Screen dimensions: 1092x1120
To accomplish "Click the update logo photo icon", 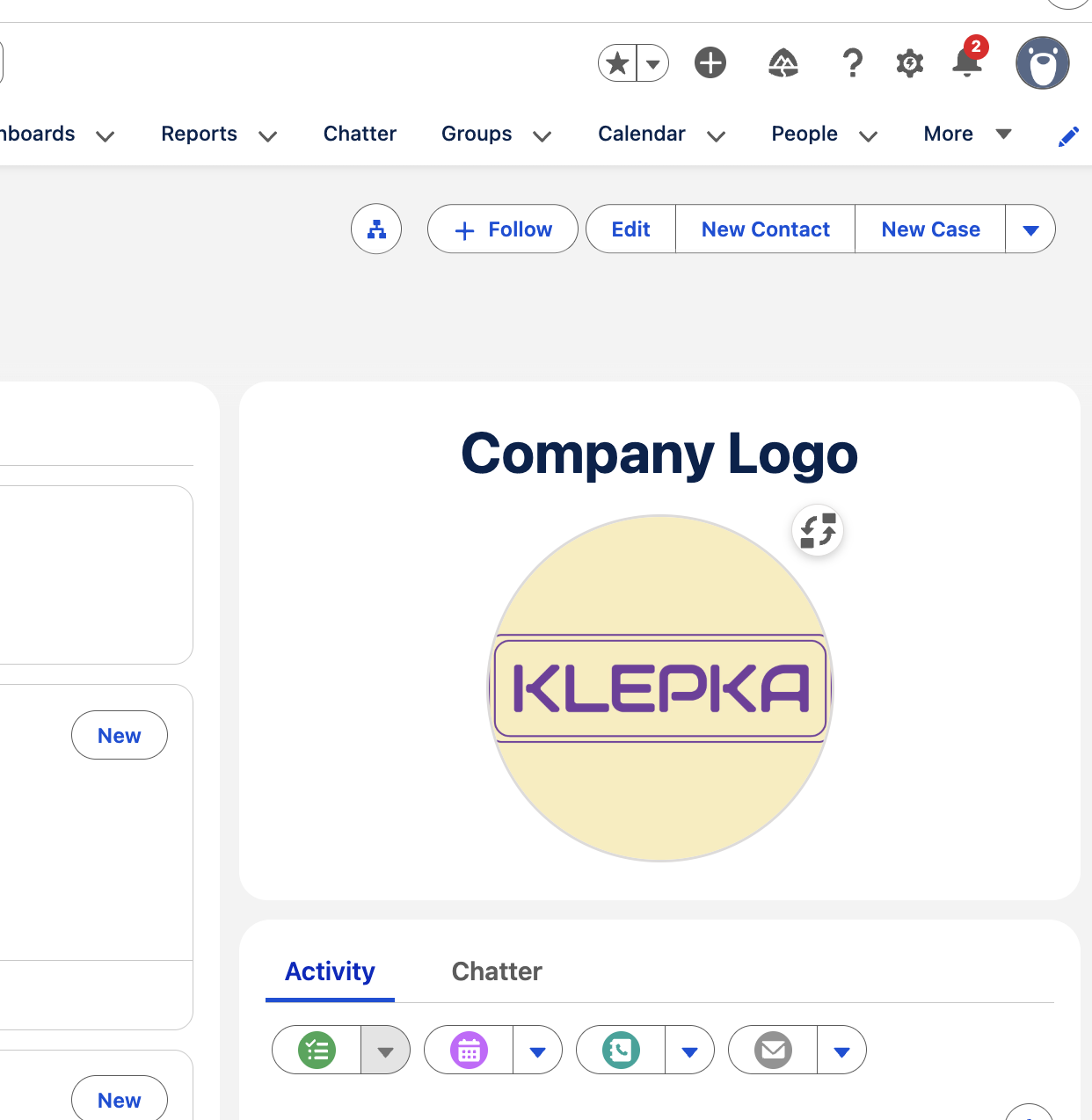I will coord(818,531).
